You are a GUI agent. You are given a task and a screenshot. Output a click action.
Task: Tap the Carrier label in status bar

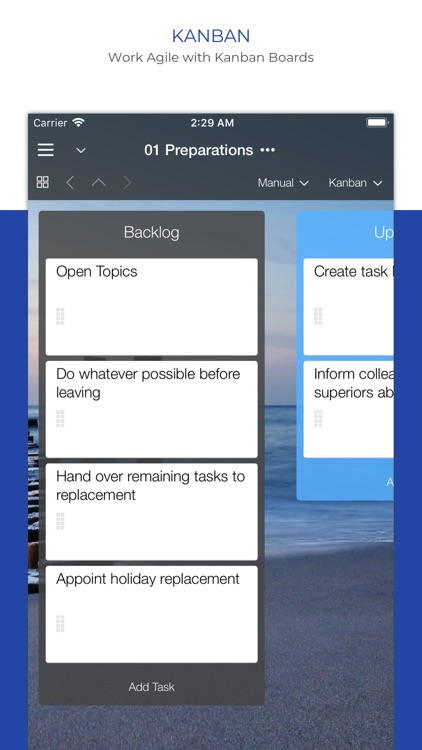click(50, 123)
